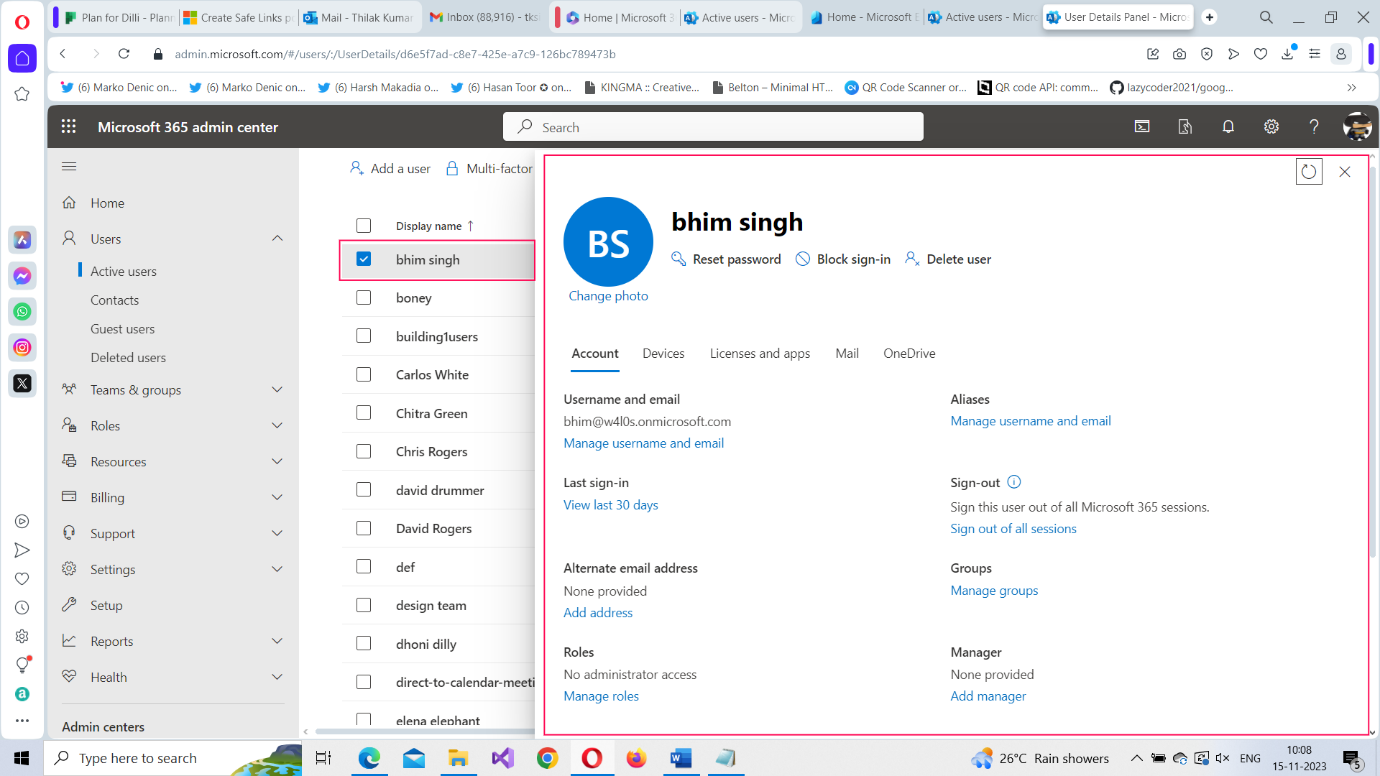Image resolution: width=1380 pixels, height=776 pixels.
Task: Click the admin center search field
Action: pyautogui.click(x=713, y=126)
